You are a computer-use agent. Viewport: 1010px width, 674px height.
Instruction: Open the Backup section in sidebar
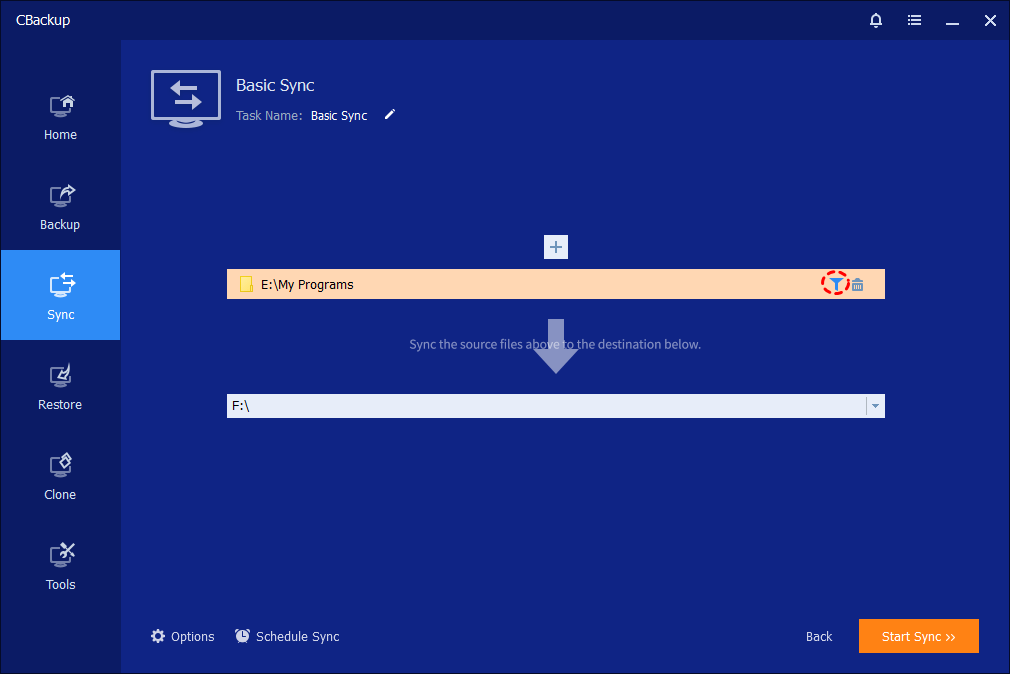pyautogui.click(x=60, y=206)
